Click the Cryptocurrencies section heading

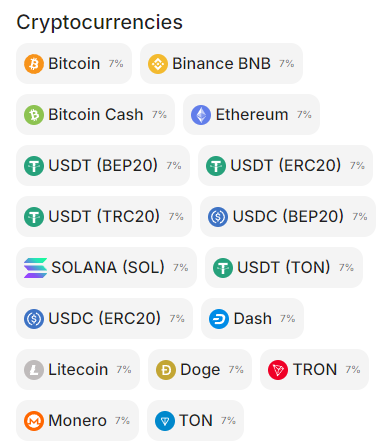99,23
